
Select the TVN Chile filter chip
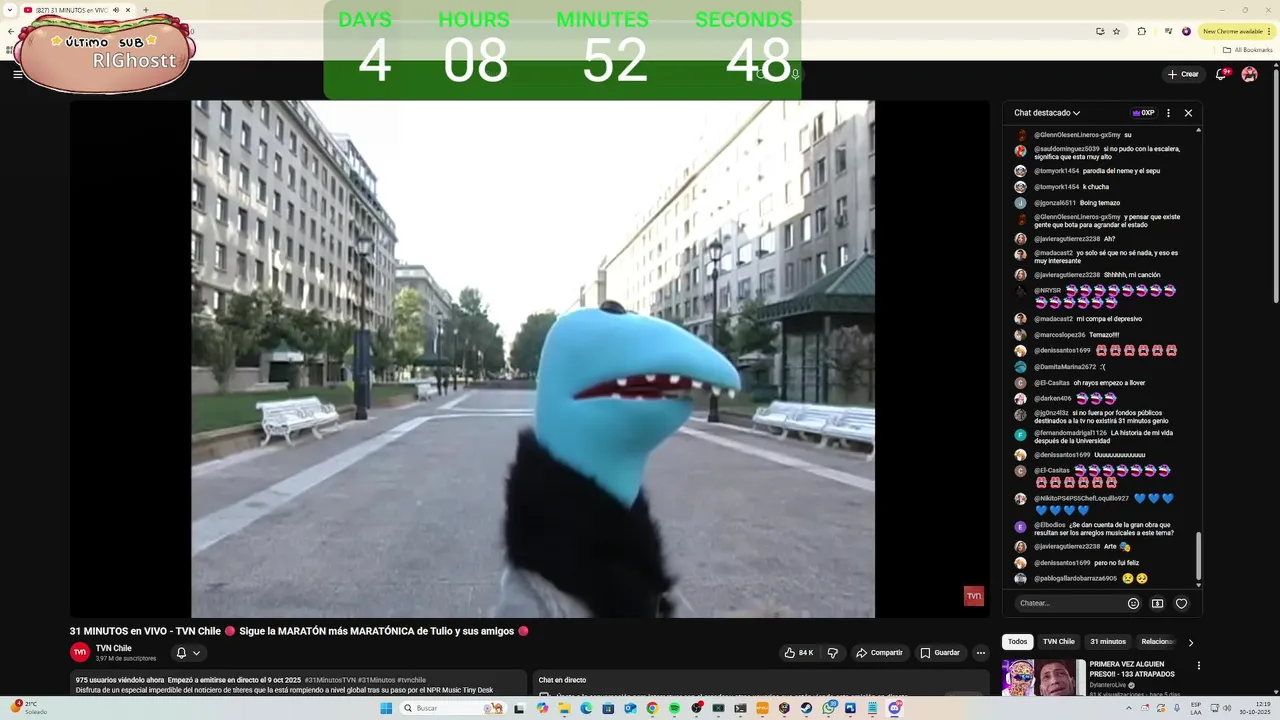click(x=1059, y=642)
